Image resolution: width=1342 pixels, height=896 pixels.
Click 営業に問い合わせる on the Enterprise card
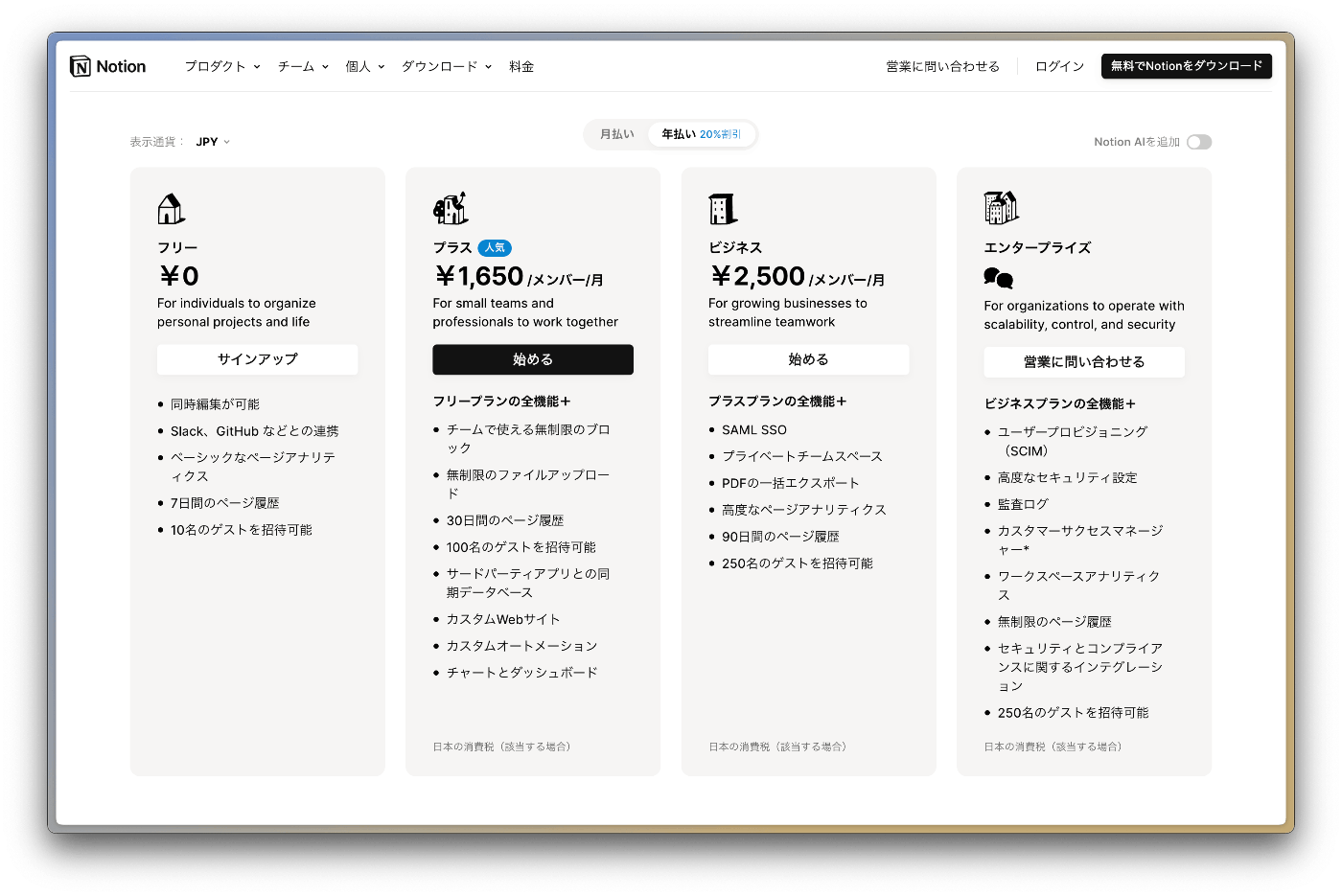[x=1084, y=362]
